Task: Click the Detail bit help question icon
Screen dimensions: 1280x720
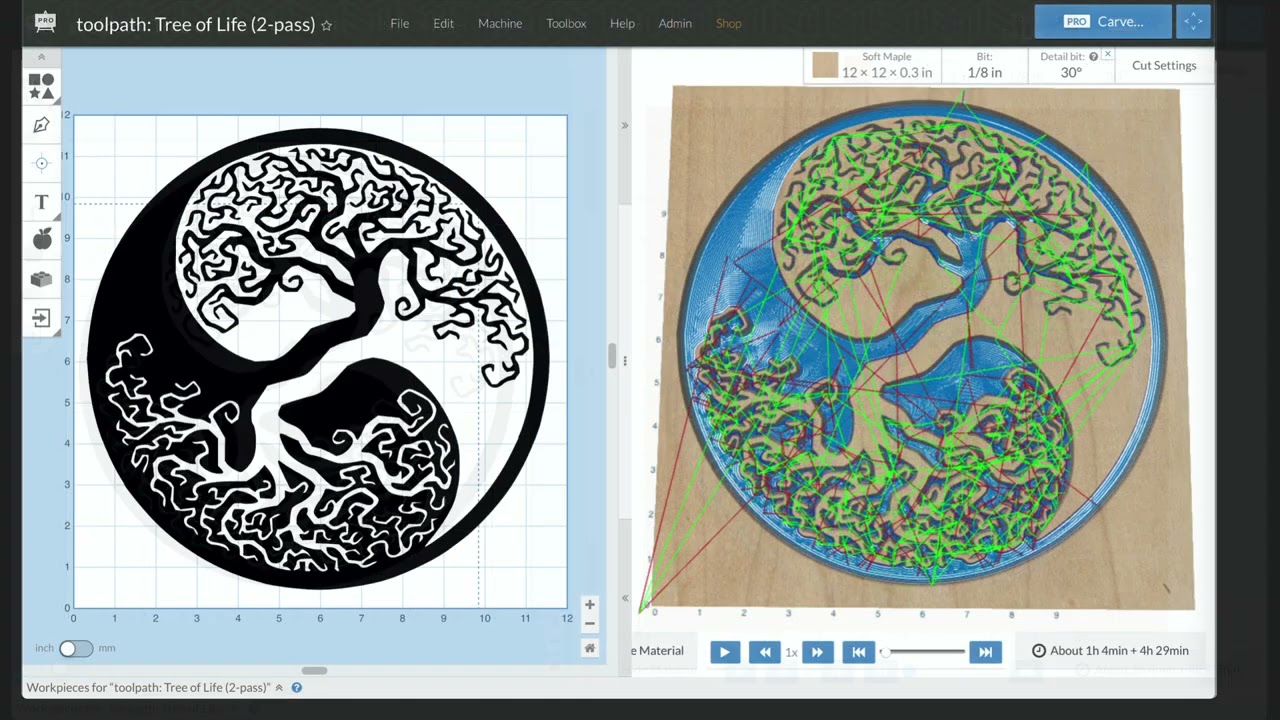Action: coord(1093,57)
